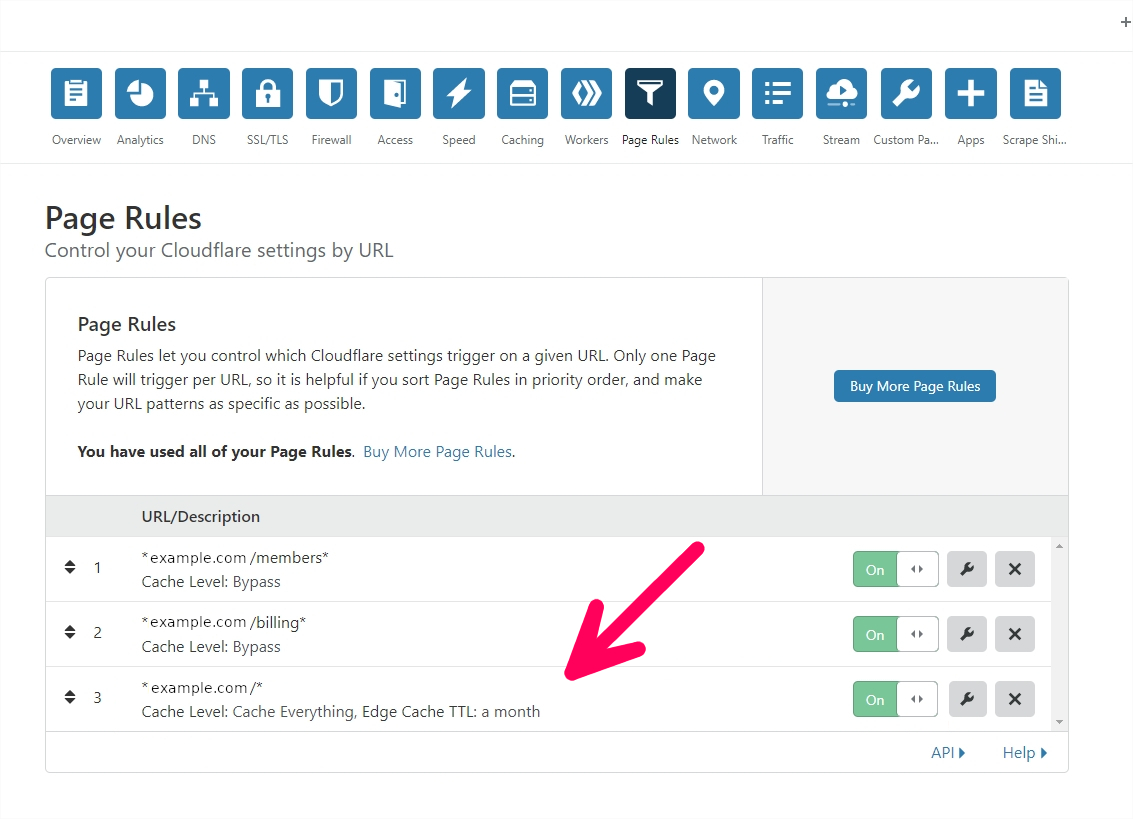This screenshot has height=819, width=1133.
Task: Open the Workers icon
Action: [x=586, y=93]
